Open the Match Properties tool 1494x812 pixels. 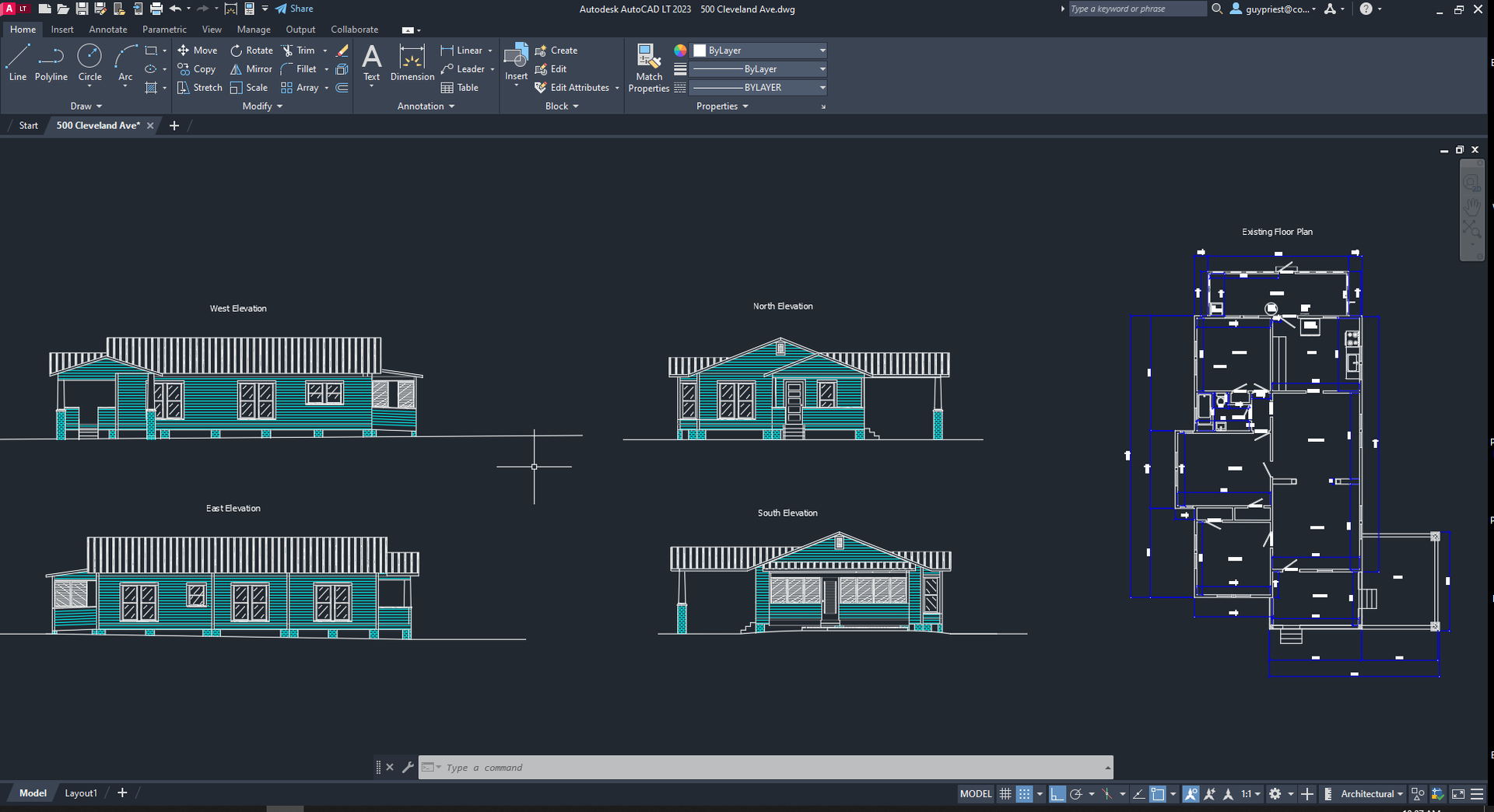[x=648, y=68]
